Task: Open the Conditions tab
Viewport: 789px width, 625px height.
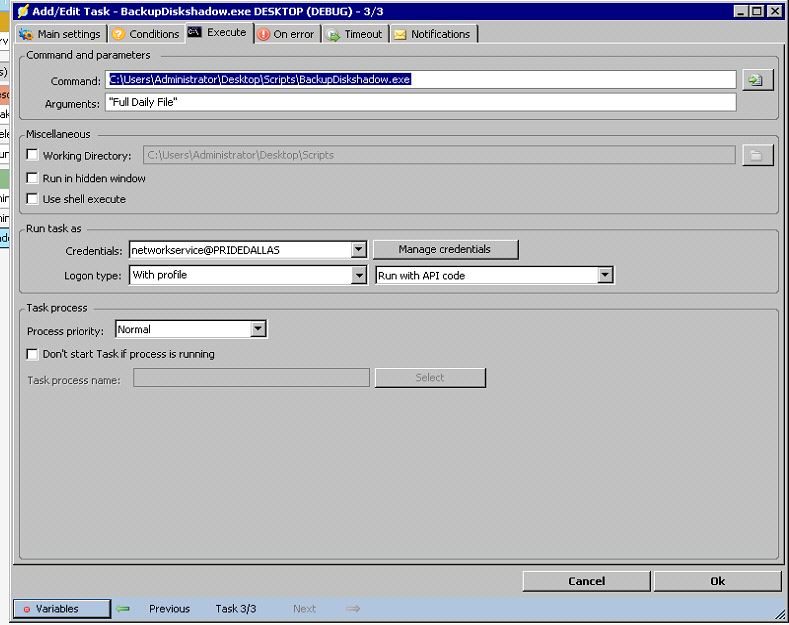Action: [146, 34]
